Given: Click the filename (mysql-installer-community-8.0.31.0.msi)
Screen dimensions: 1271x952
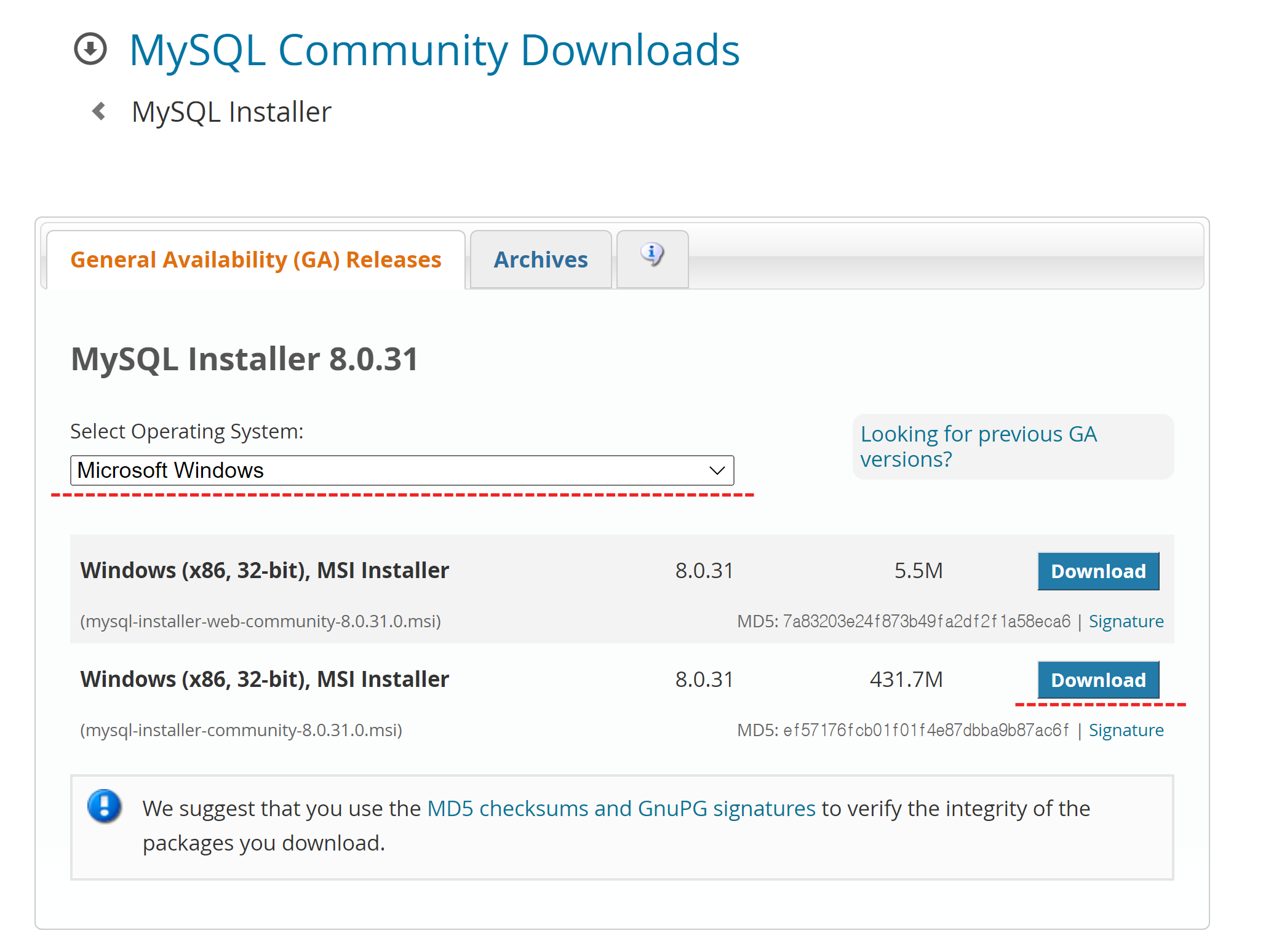Looking at the screenshot, I should click(241, 730).
